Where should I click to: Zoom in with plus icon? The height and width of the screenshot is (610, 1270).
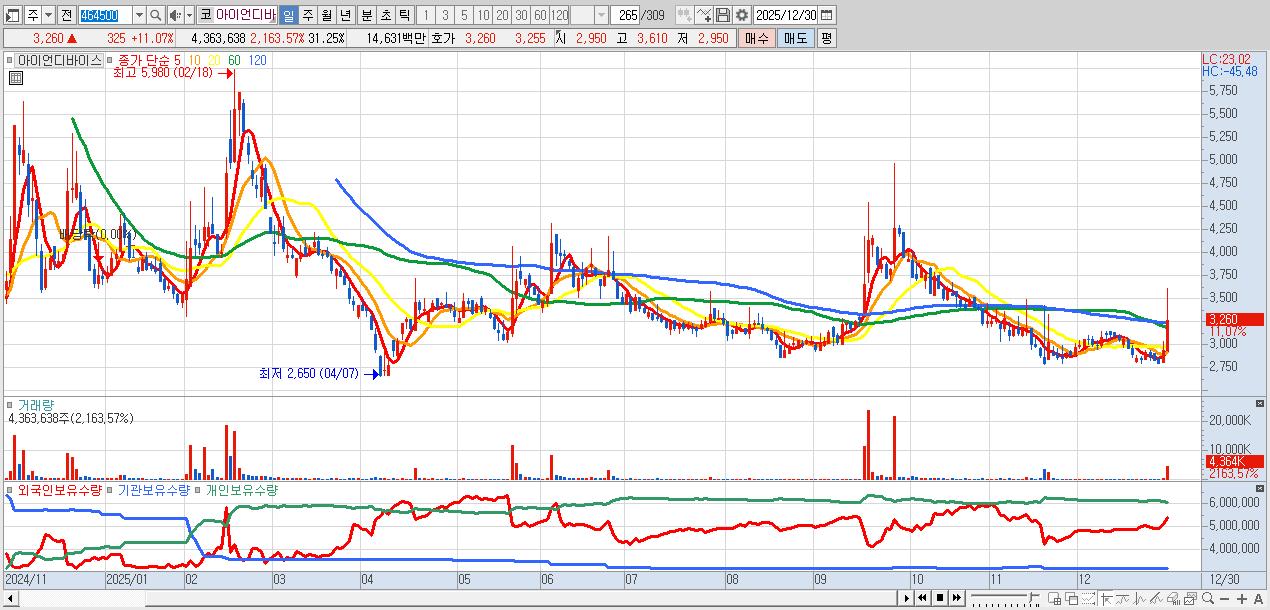tap(1242, 599)
